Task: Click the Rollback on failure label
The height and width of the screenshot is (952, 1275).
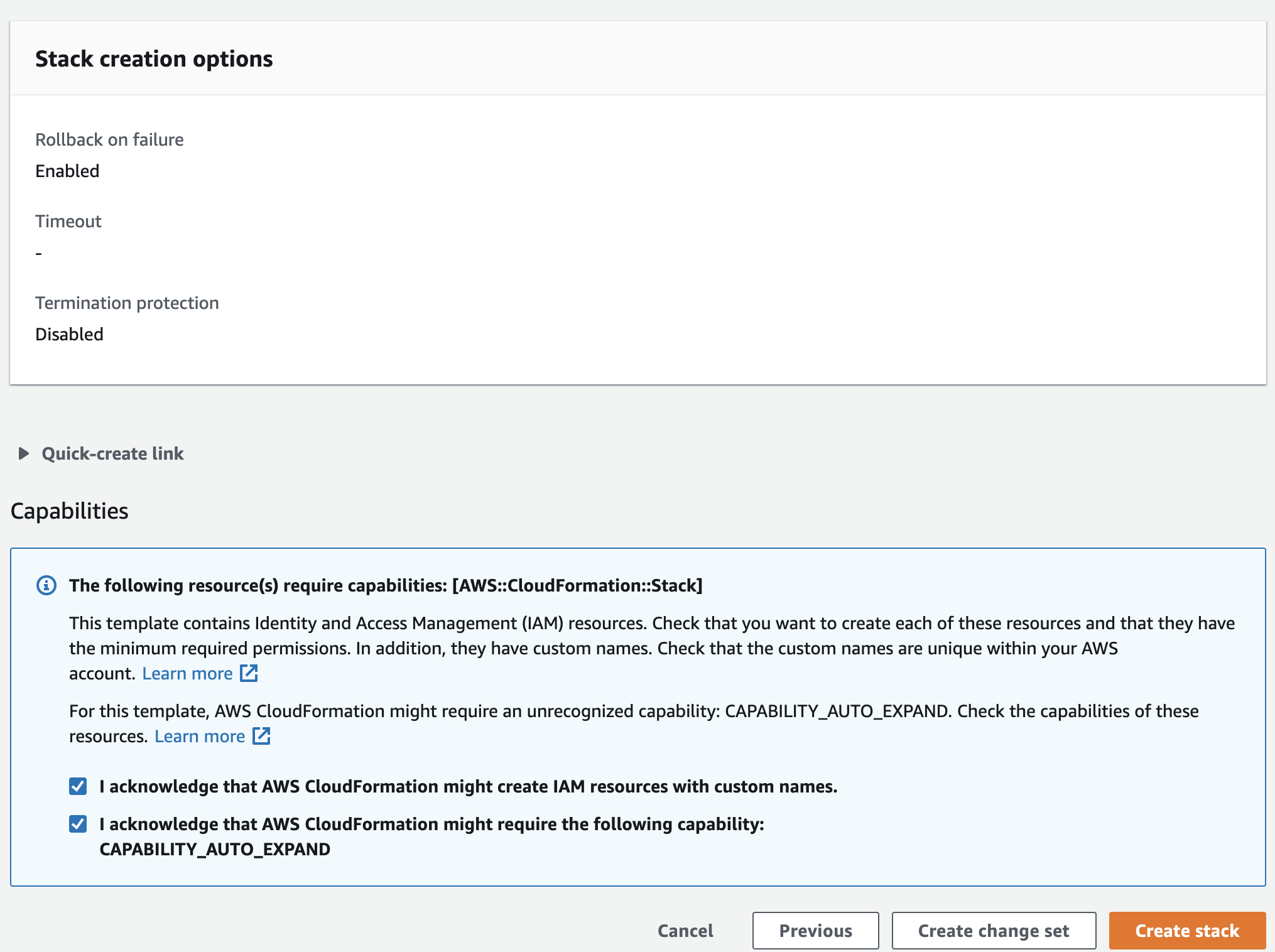Action: coord(109,139)
